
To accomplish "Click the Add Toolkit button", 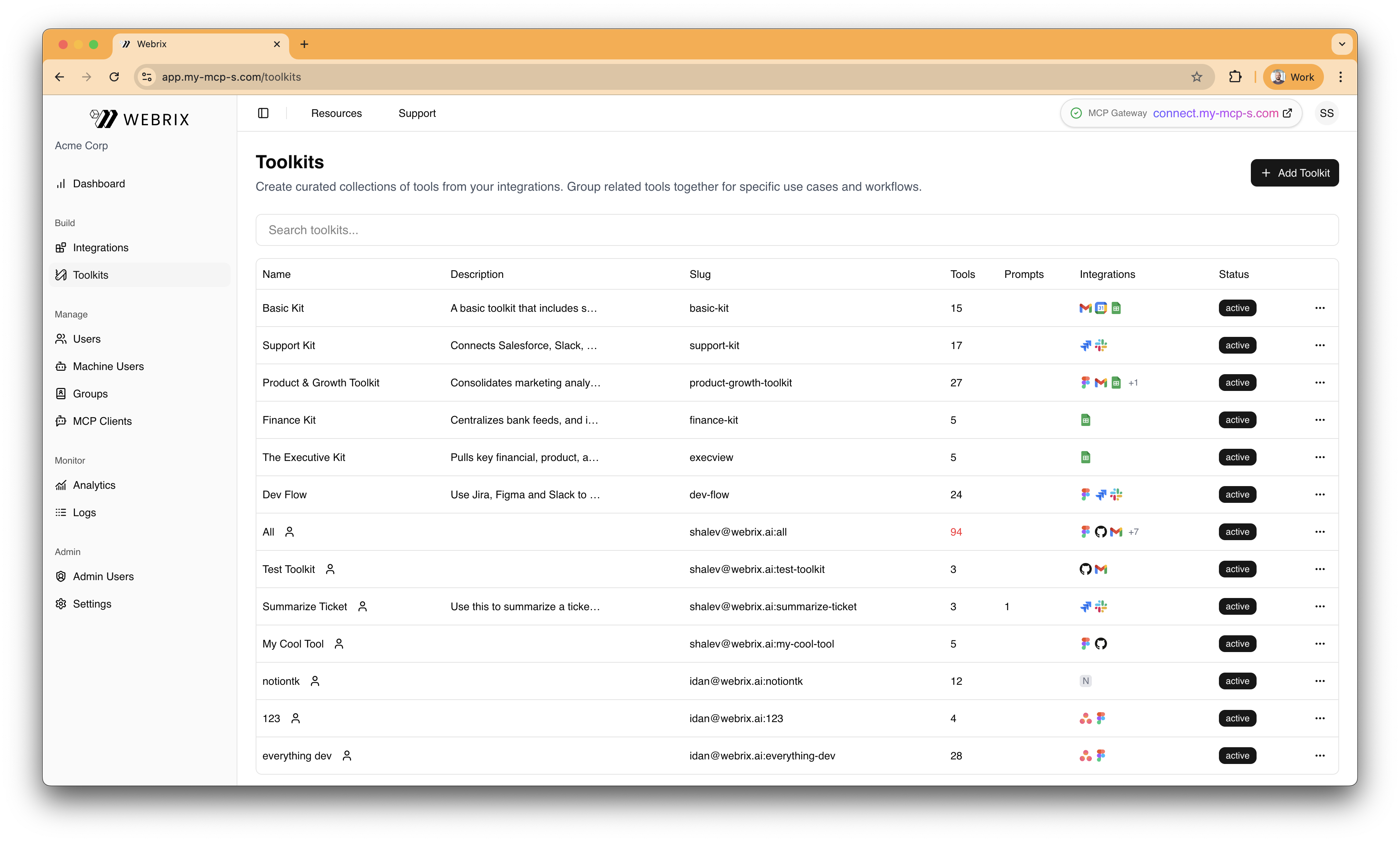I will pos(1294,172).
